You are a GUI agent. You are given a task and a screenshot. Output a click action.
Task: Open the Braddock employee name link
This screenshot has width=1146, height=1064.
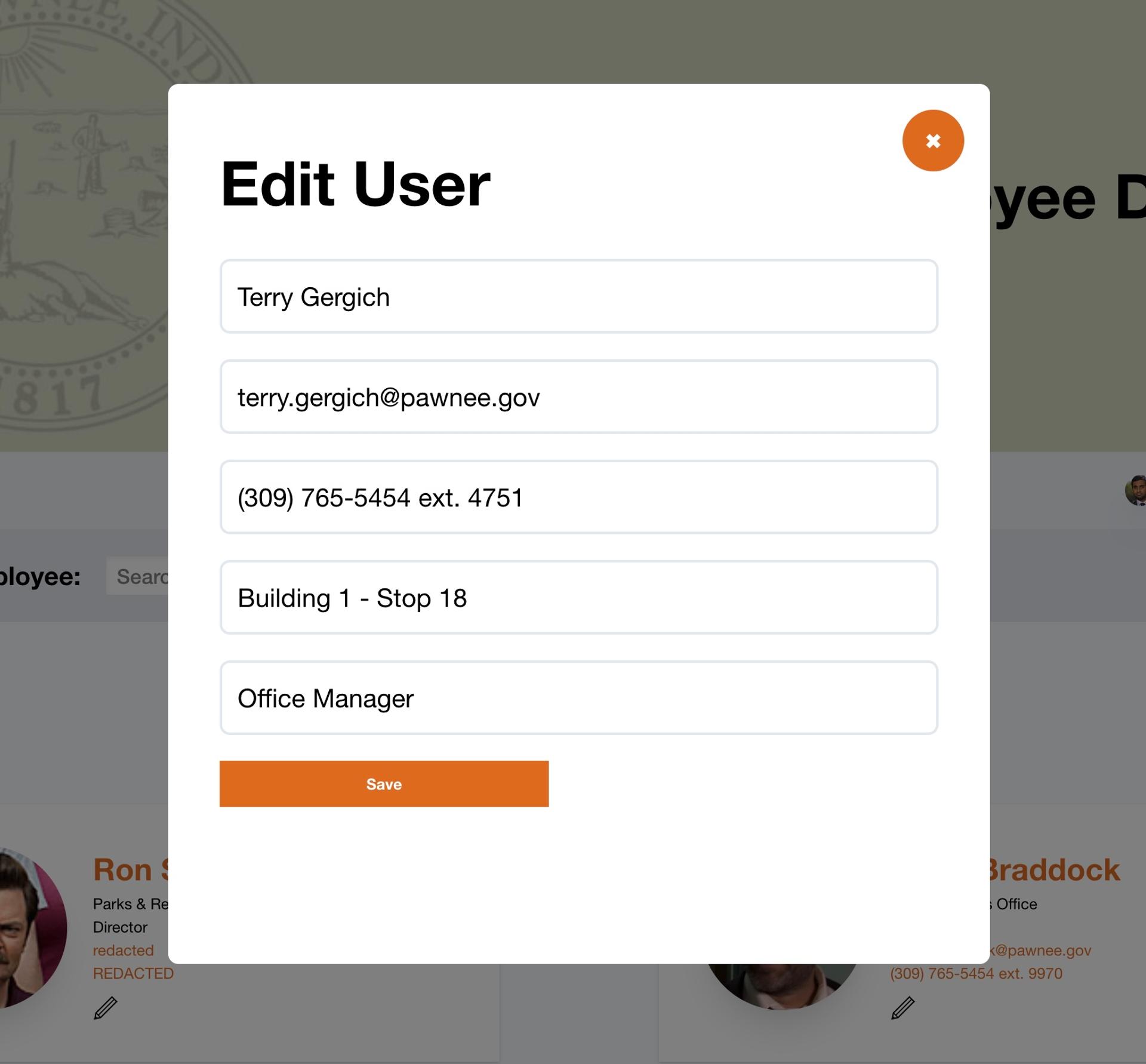pyautogui.click(x=1055, y=869)
